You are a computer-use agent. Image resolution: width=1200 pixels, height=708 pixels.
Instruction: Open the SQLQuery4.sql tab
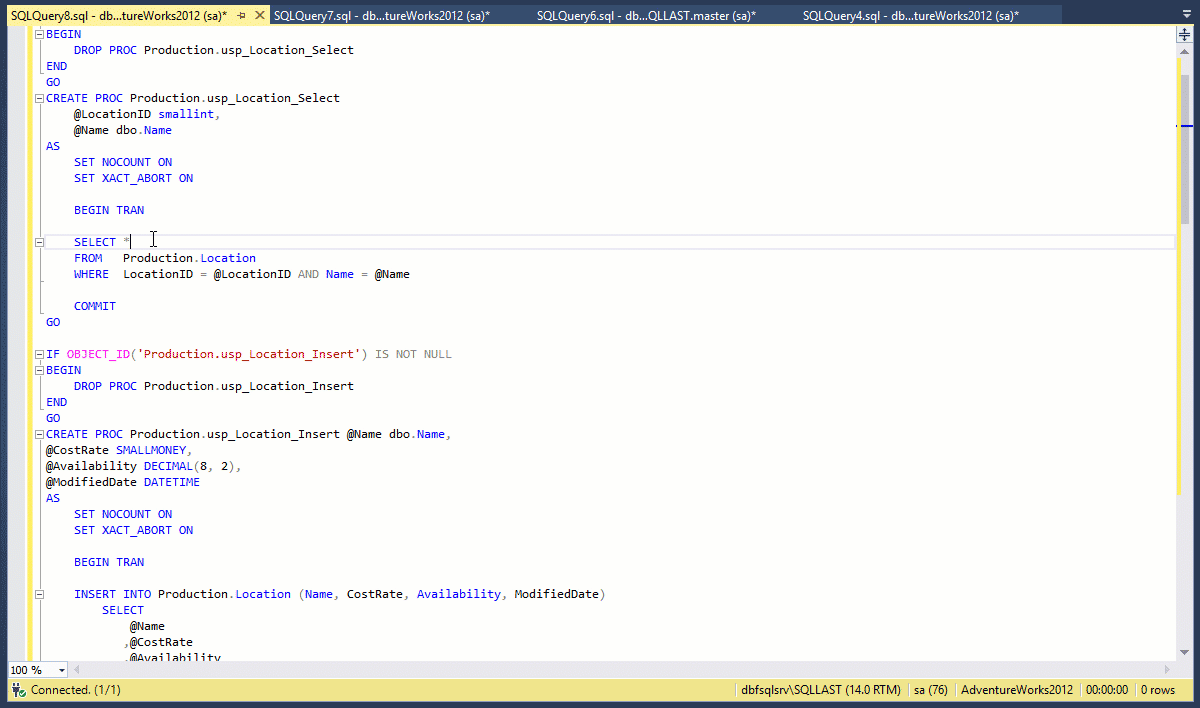click(x=910, y=16)
